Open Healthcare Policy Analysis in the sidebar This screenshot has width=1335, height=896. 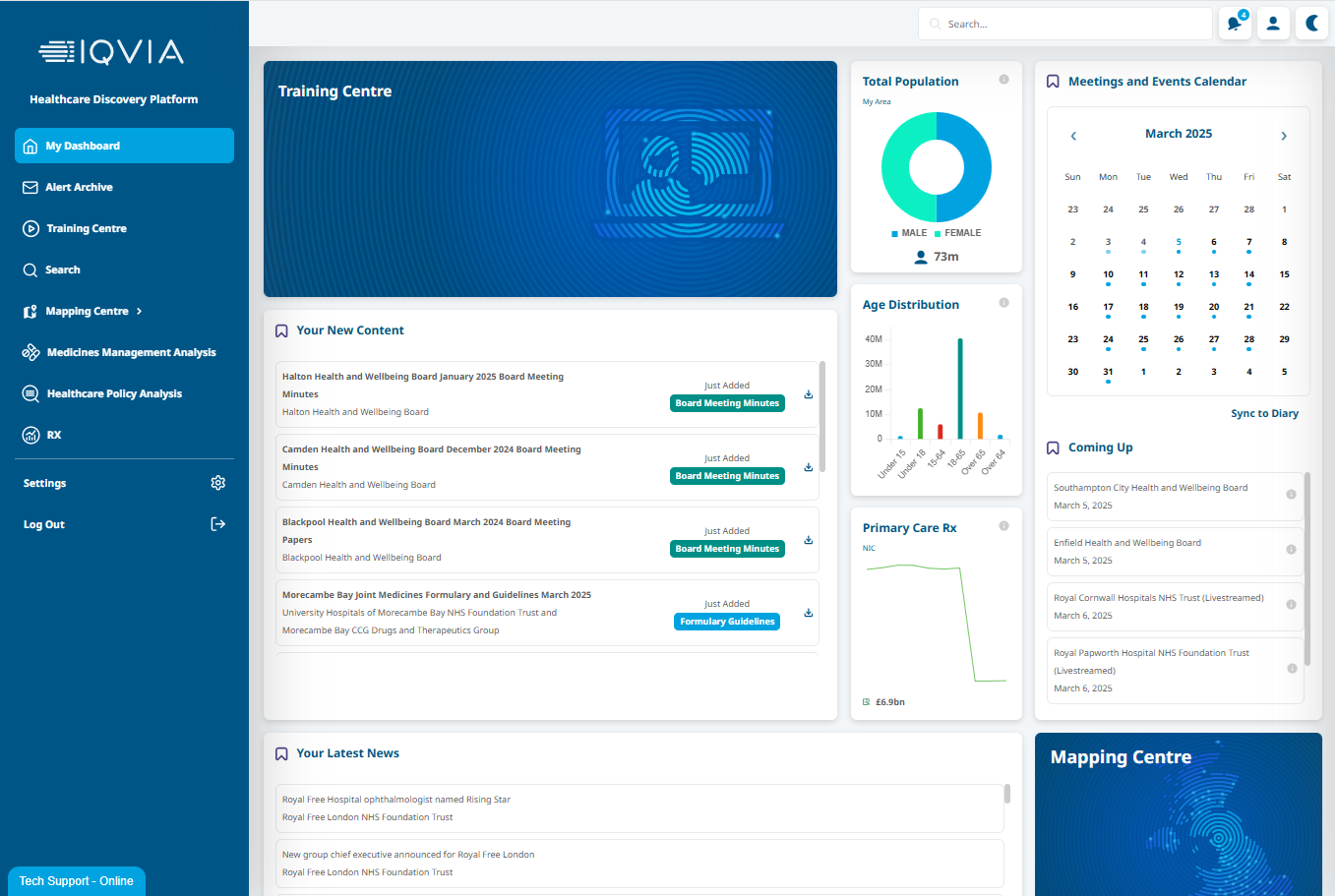[124, 393]
